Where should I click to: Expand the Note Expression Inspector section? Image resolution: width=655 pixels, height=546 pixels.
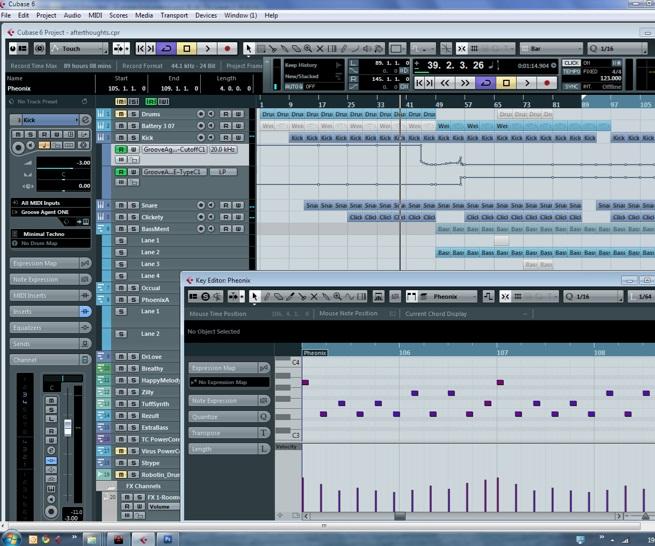point(50,279)
